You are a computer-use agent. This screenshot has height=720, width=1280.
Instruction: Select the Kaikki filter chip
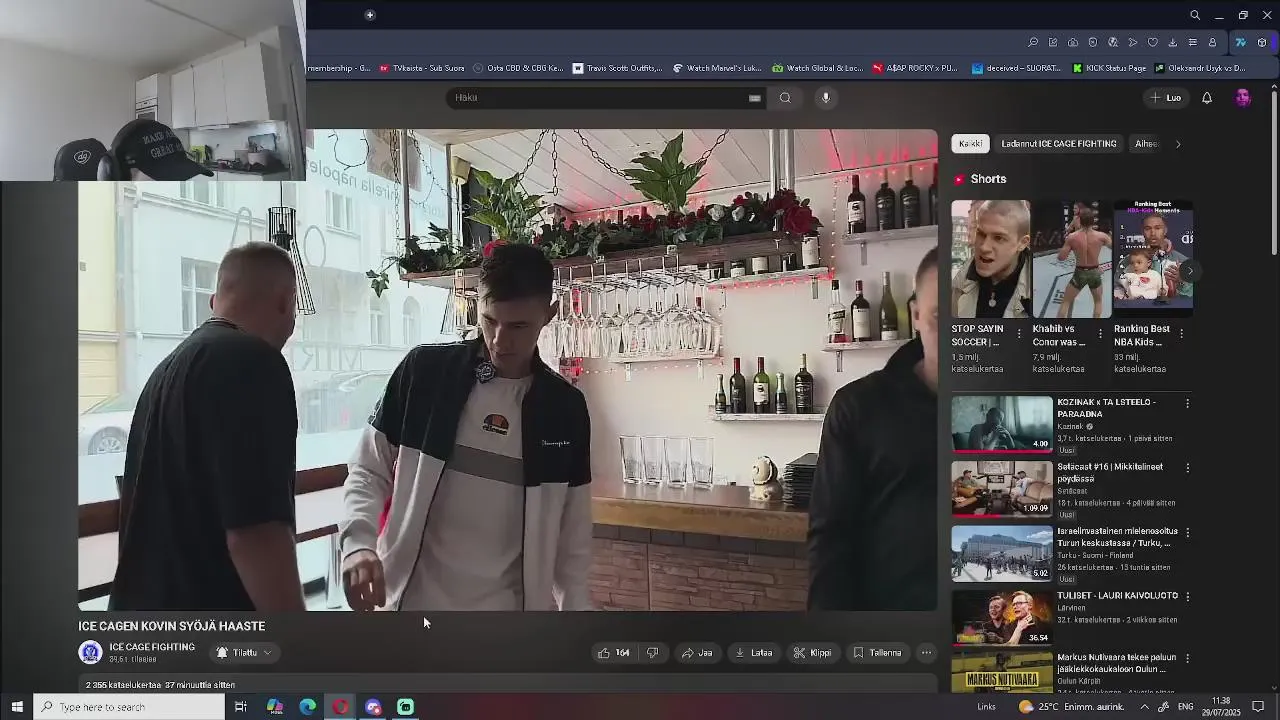[x=970, y=144]
